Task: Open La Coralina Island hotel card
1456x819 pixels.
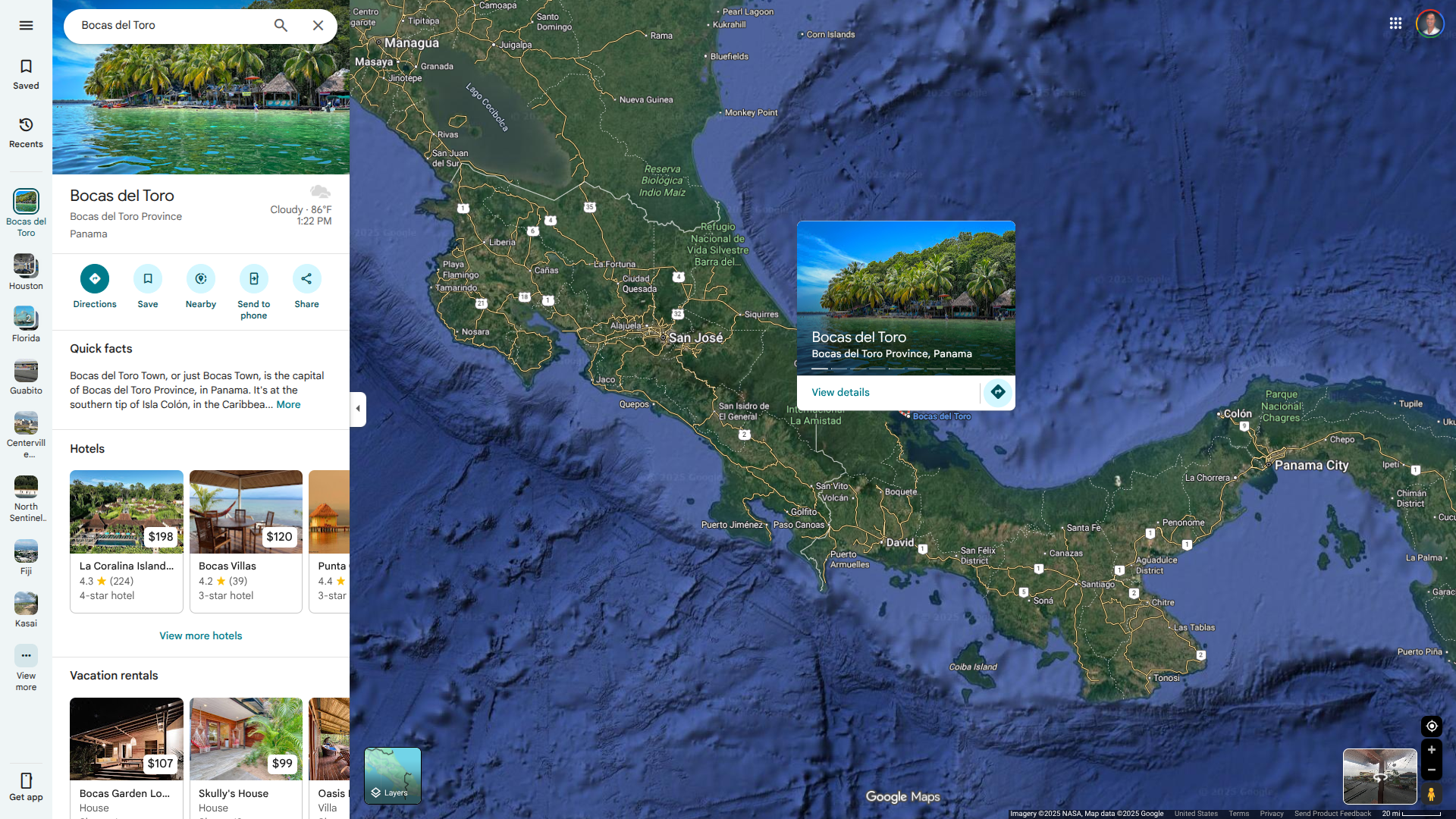Action: [x=127, y=541]
